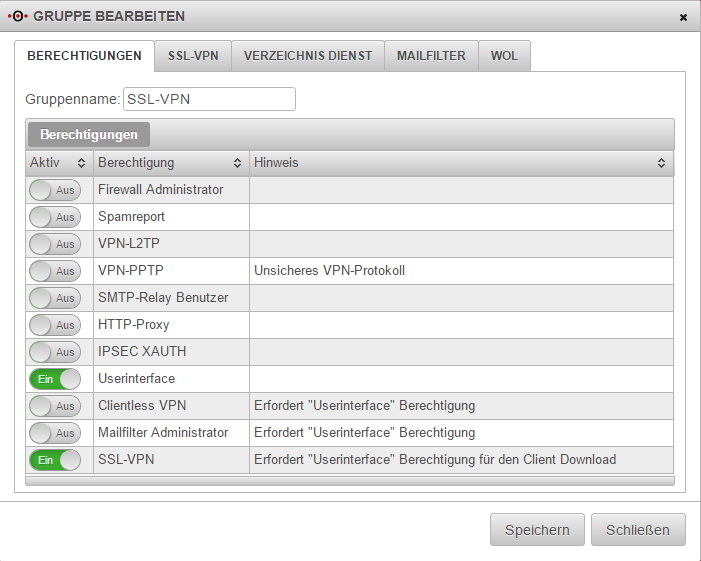701x561 pixels.
Task: Sort by Hinweis column arrows
Action: 661,163
